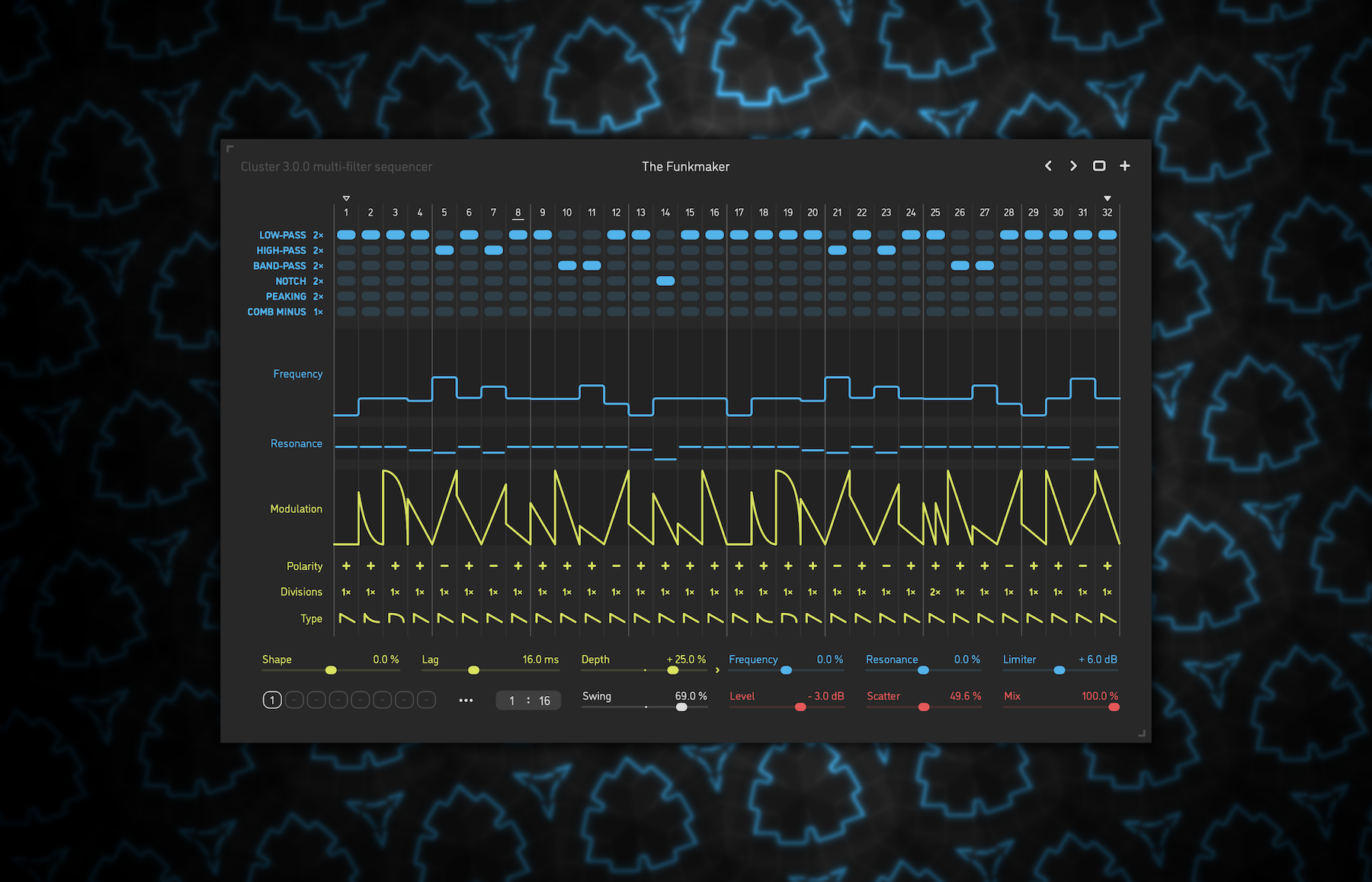Click step 3 modulation type shape icon
Viewport: 1372px width, 882px height.
(x=396, y=618)
